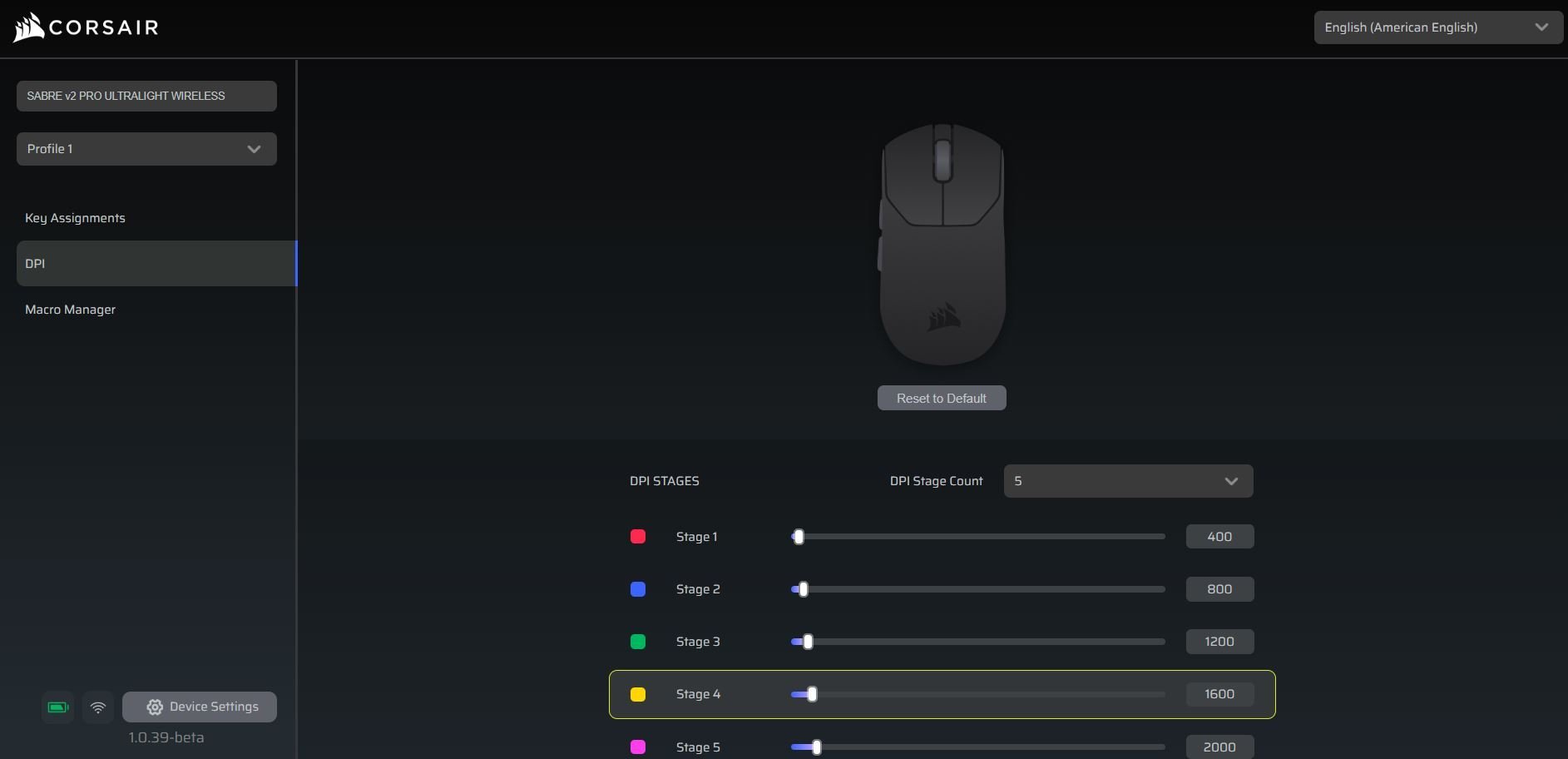Viewport: 1568px width, 759px height.
Task: Click the SABRE v2 PRO device name
Action: 146,96
